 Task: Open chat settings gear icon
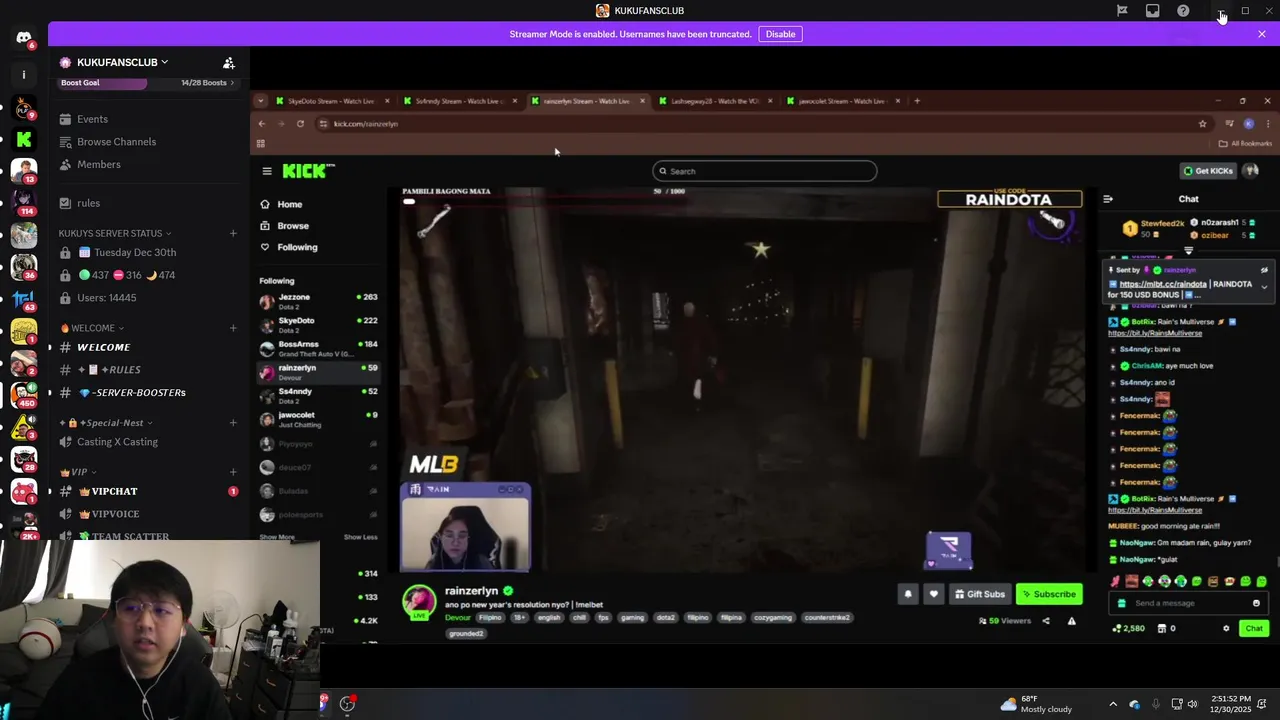tap(1226, 629)
